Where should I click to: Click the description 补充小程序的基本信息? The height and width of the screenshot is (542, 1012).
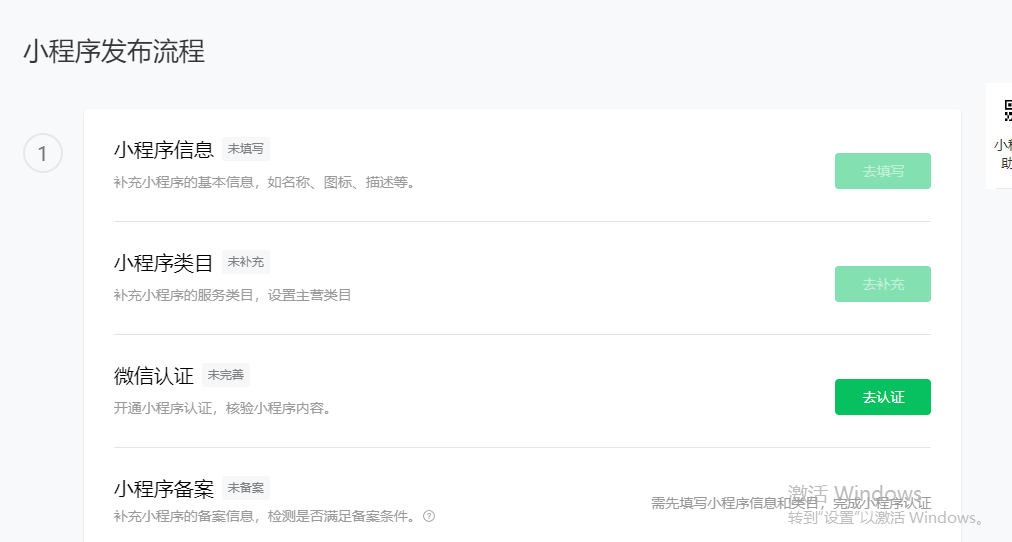pyautogui.click(x=265, y=183)
